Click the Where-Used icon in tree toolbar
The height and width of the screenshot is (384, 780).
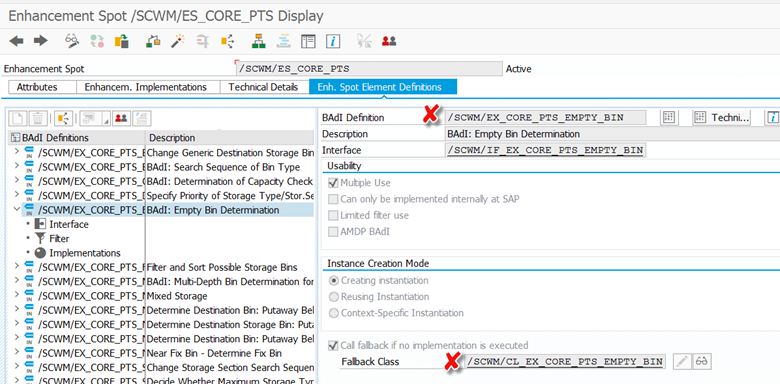(x=63, y=118)
